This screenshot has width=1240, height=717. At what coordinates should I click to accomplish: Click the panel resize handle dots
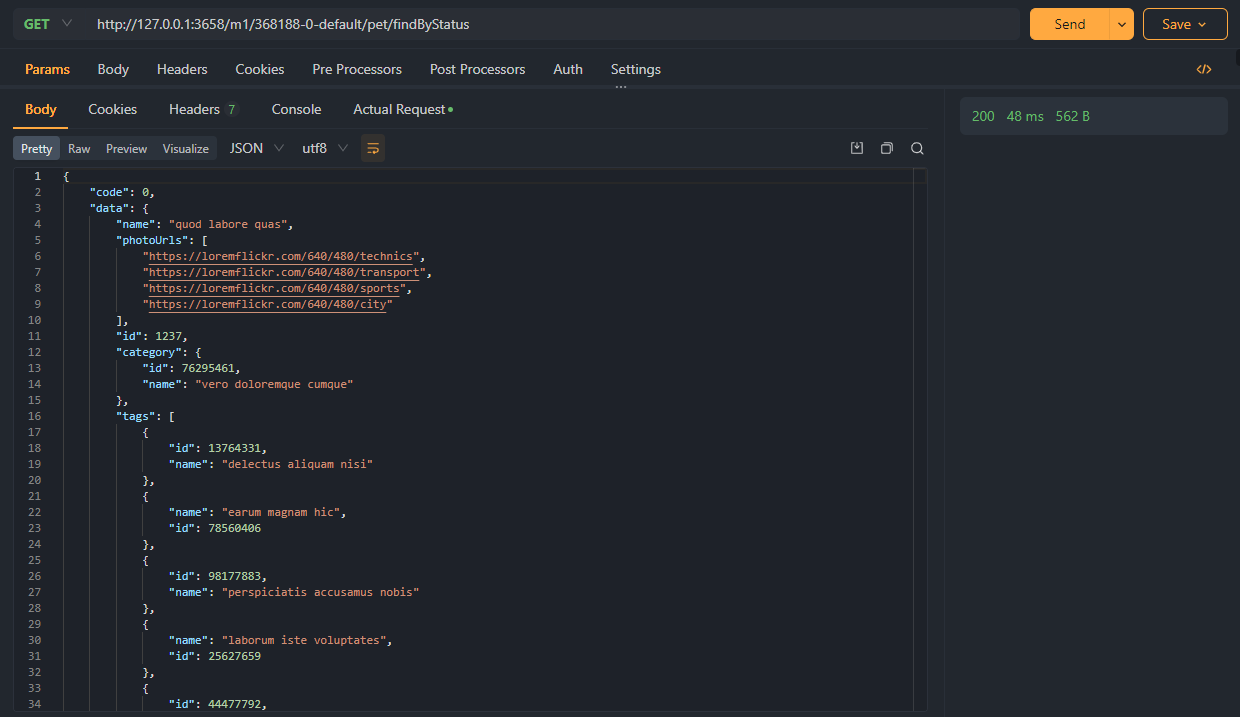tap(621, 88)
